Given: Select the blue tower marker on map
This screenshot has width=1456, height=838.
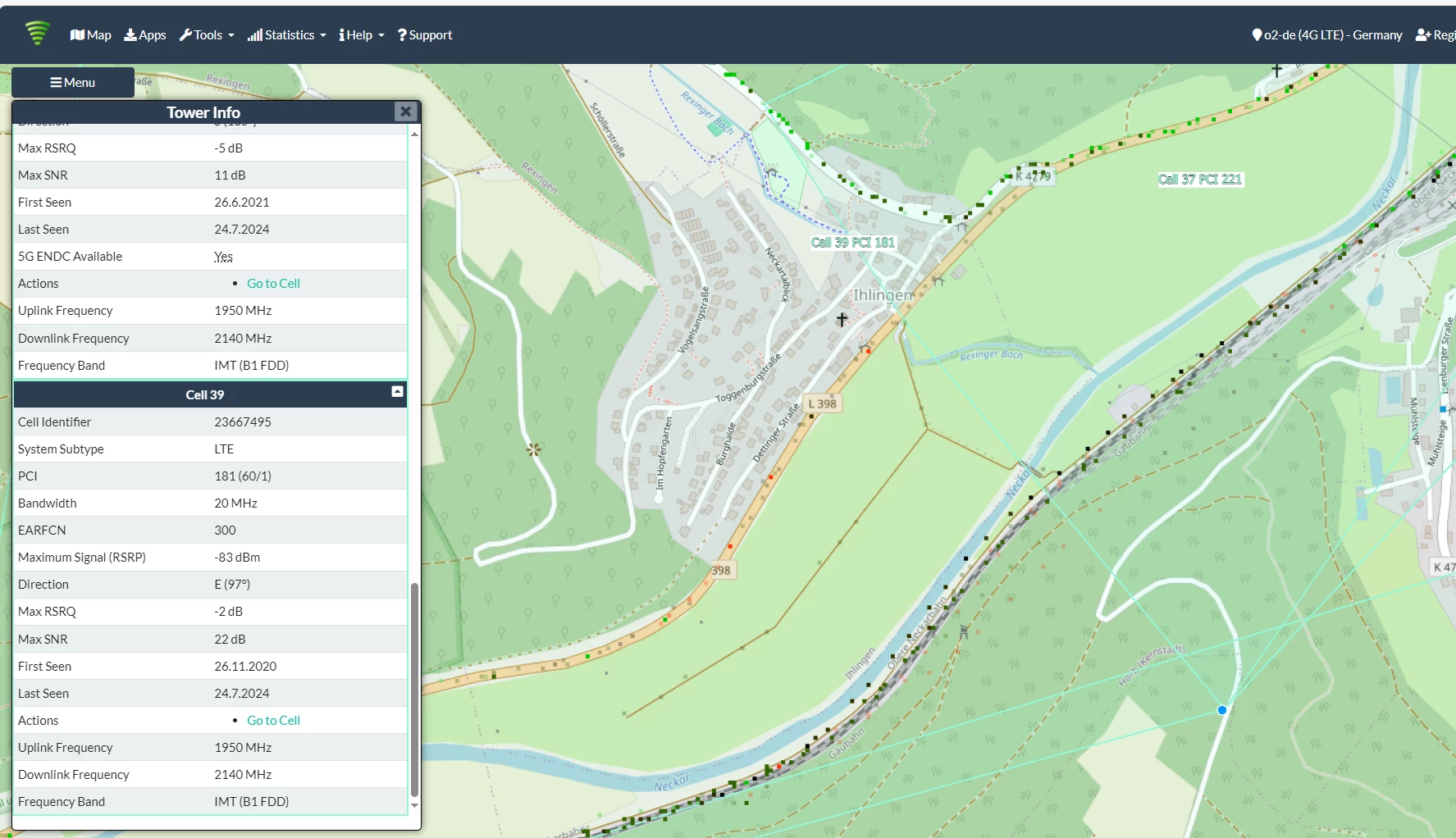Looking at the screenshot, I should point(1221,710).
